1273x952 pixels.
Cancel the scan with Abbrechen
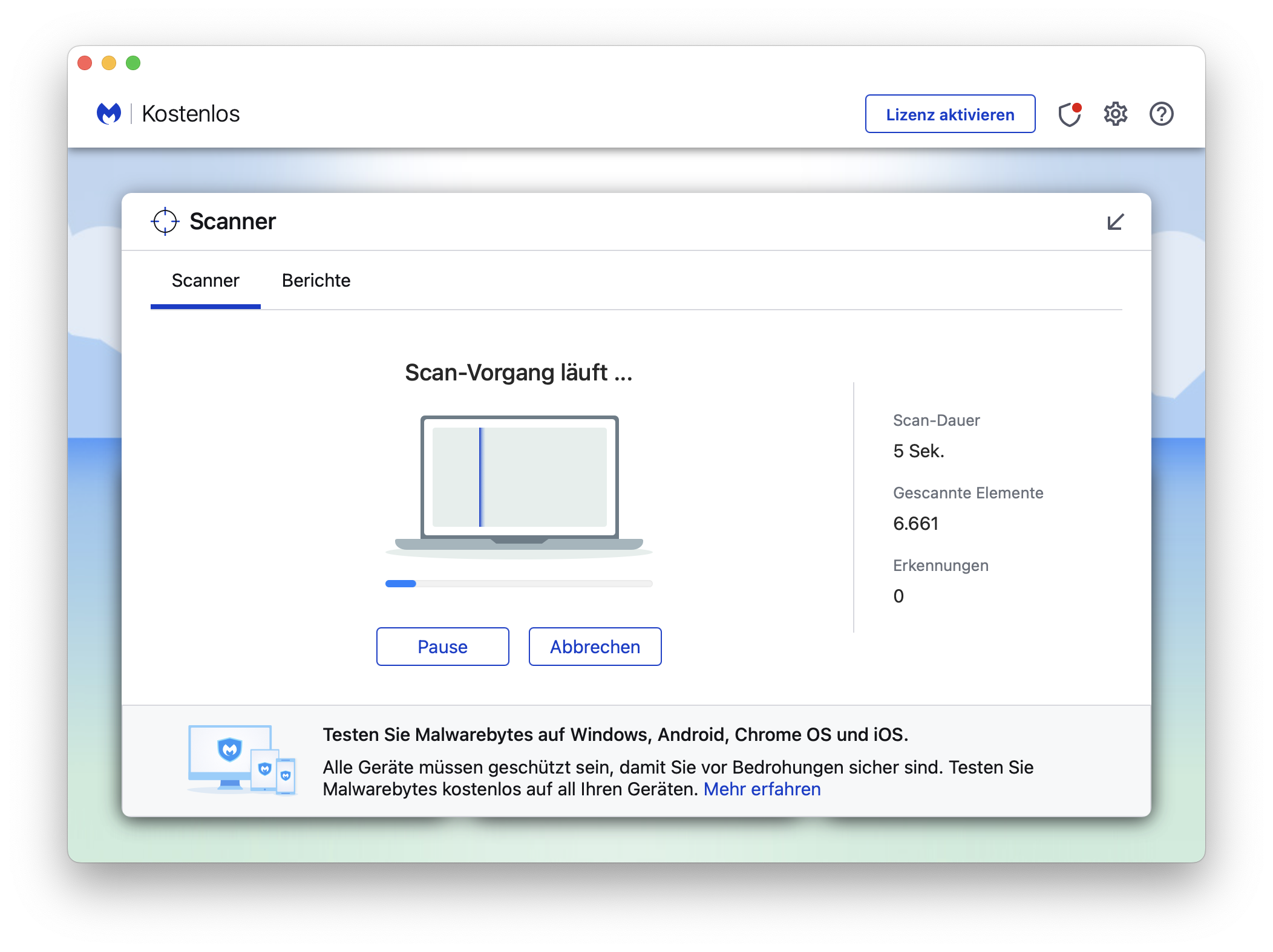(595, 647)
